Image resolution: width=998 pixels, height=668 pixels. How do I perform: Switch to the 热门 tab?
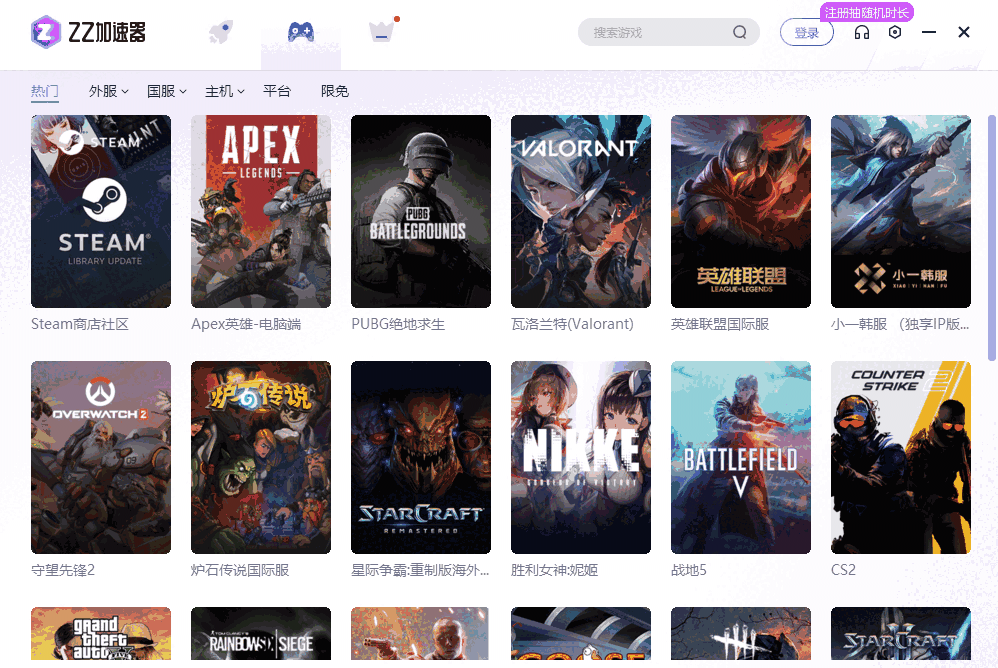(44, 91)
